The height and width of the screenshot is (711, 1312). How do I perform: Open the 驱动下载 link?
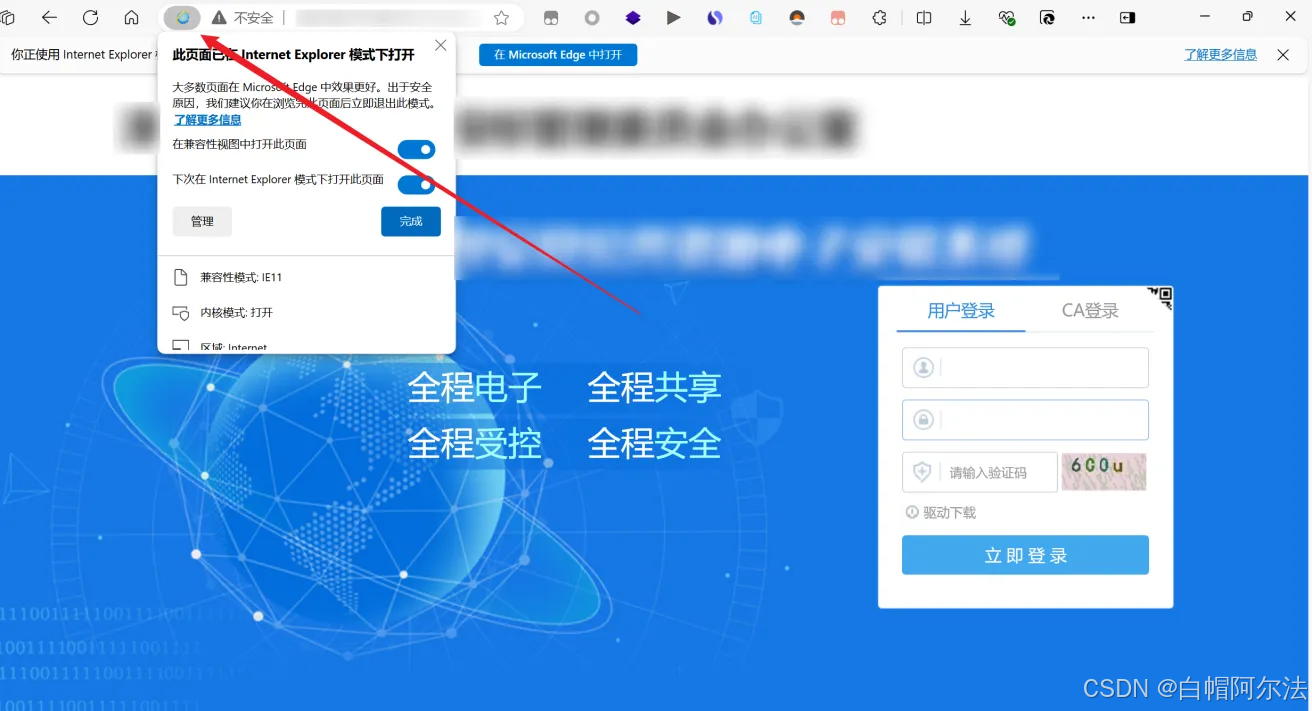948,512
